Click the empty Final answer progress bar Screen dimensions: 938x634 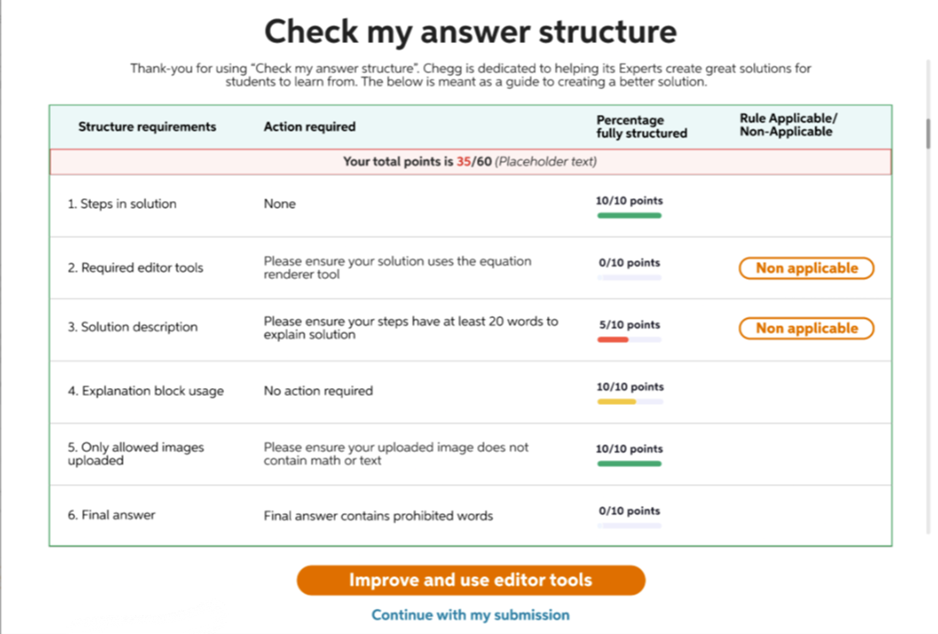628,523
